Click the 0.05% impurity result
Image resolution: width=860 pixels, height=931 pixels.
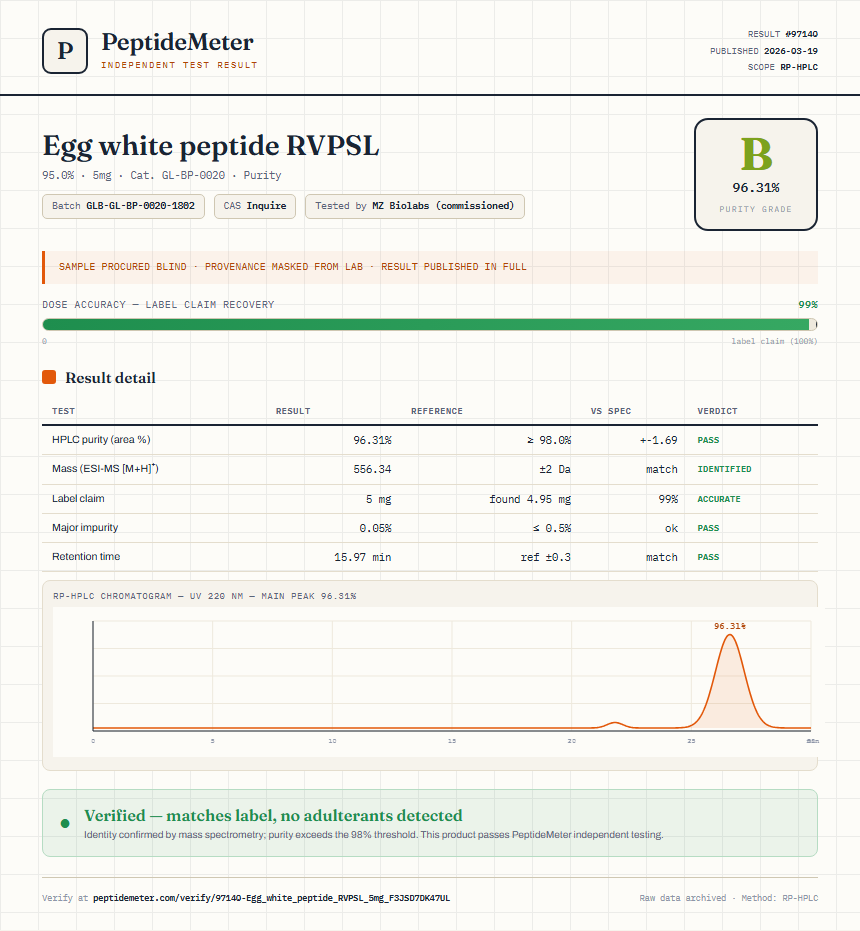coord(375,528)
